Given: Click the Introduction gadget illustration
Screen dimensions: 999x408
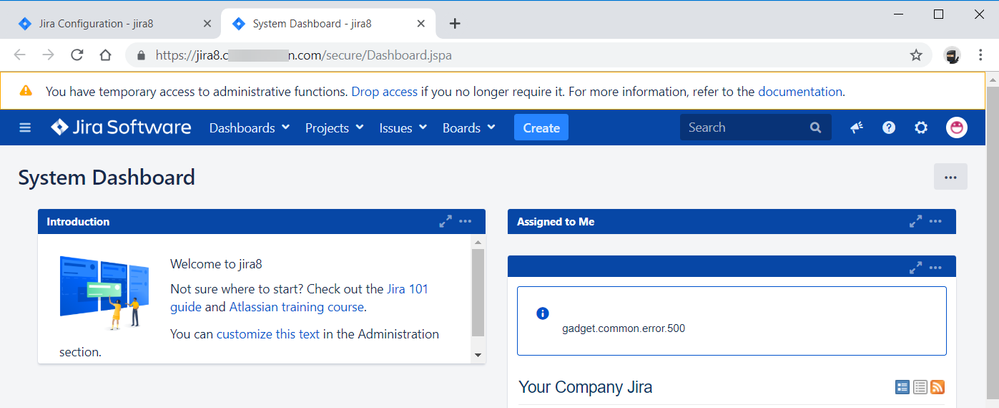Looking at the screenshot, I should click(104, 292).
